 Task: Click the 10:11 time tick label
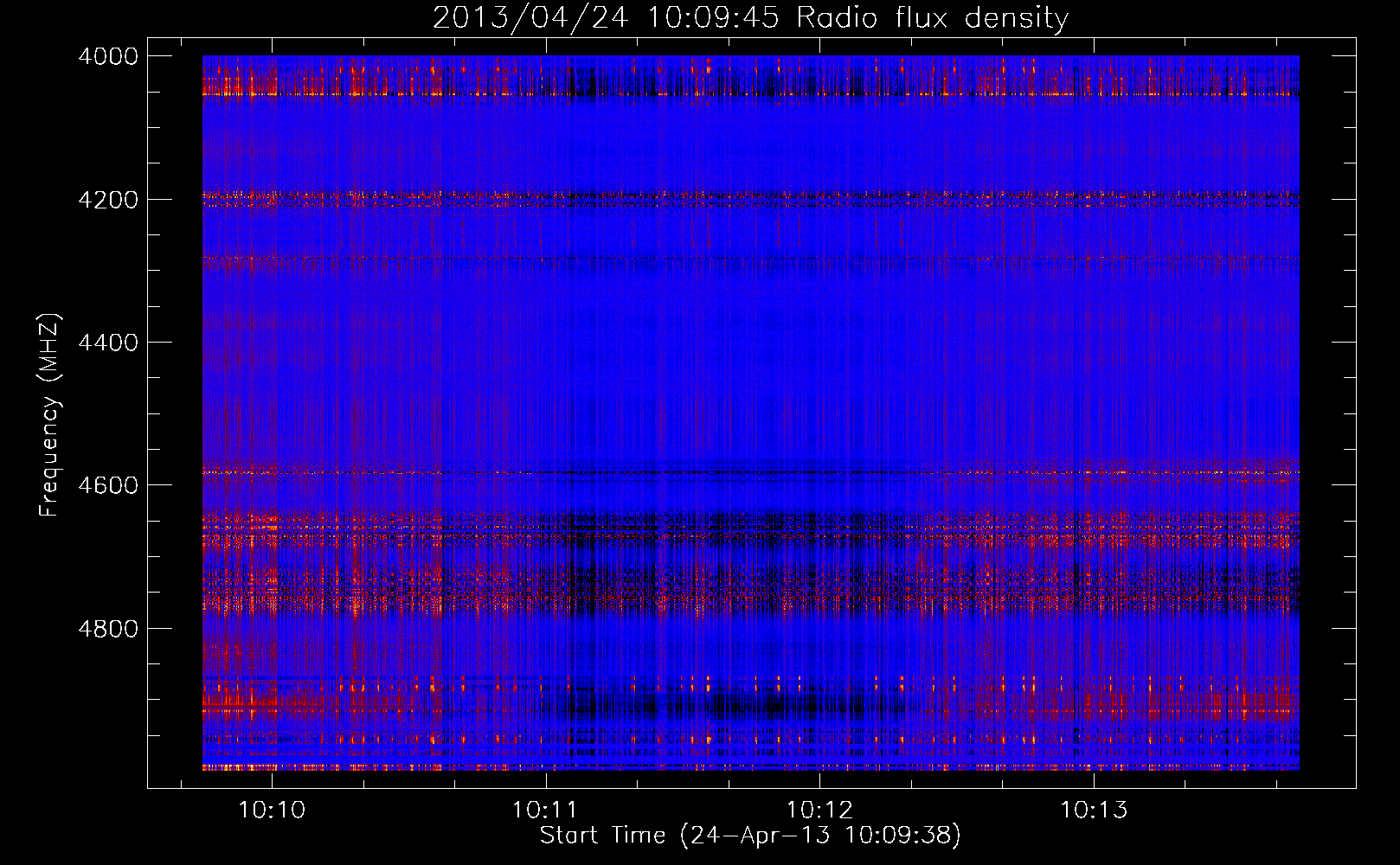tap(546, 811)
